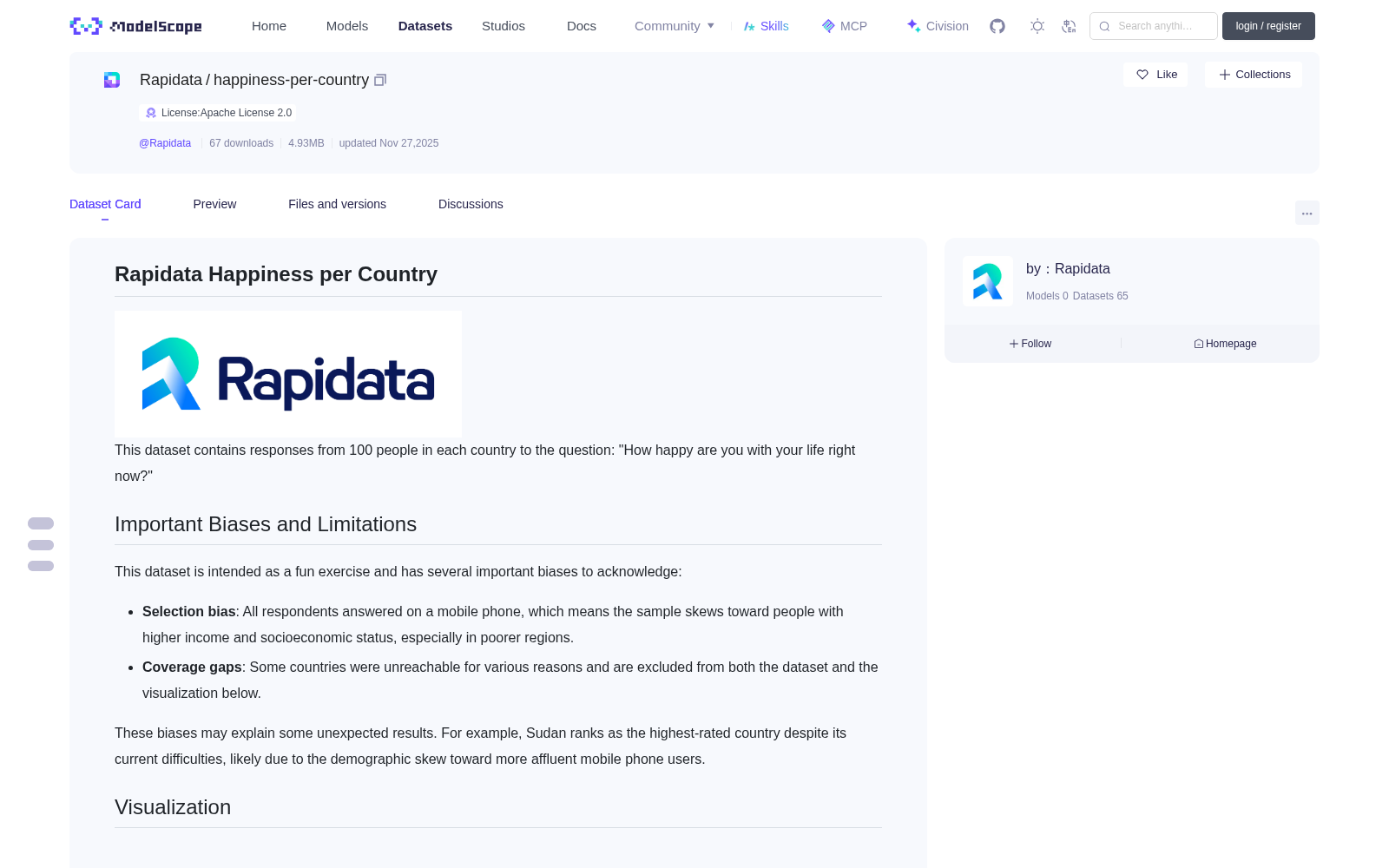Open the Datasets section
Viewport: 1389px width, 868px height.
click(x=425, y=26)
